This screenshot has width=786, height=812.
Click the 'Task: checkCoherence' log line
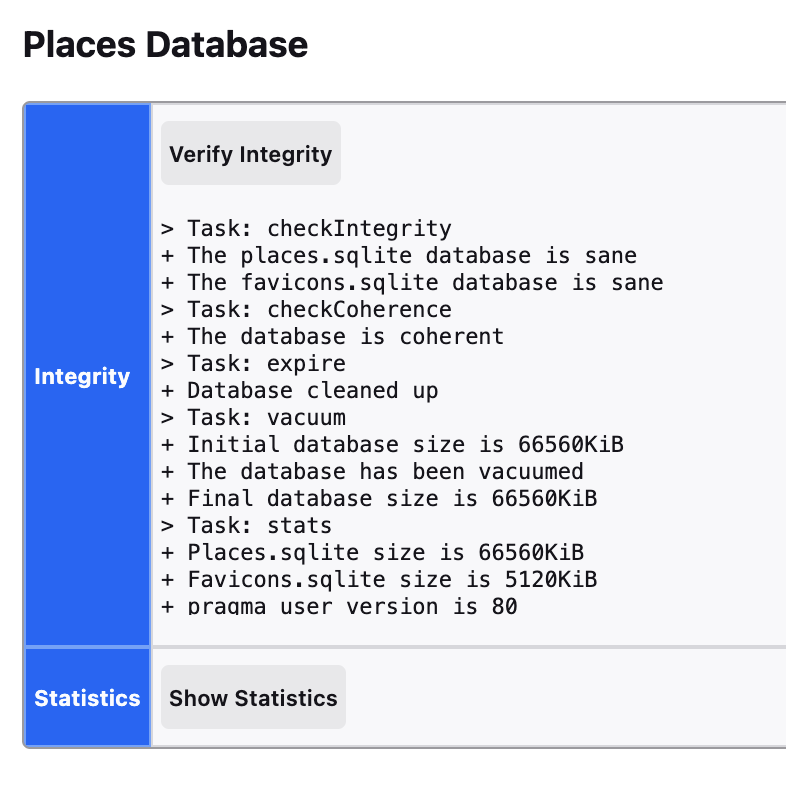[x=306, y=309]
